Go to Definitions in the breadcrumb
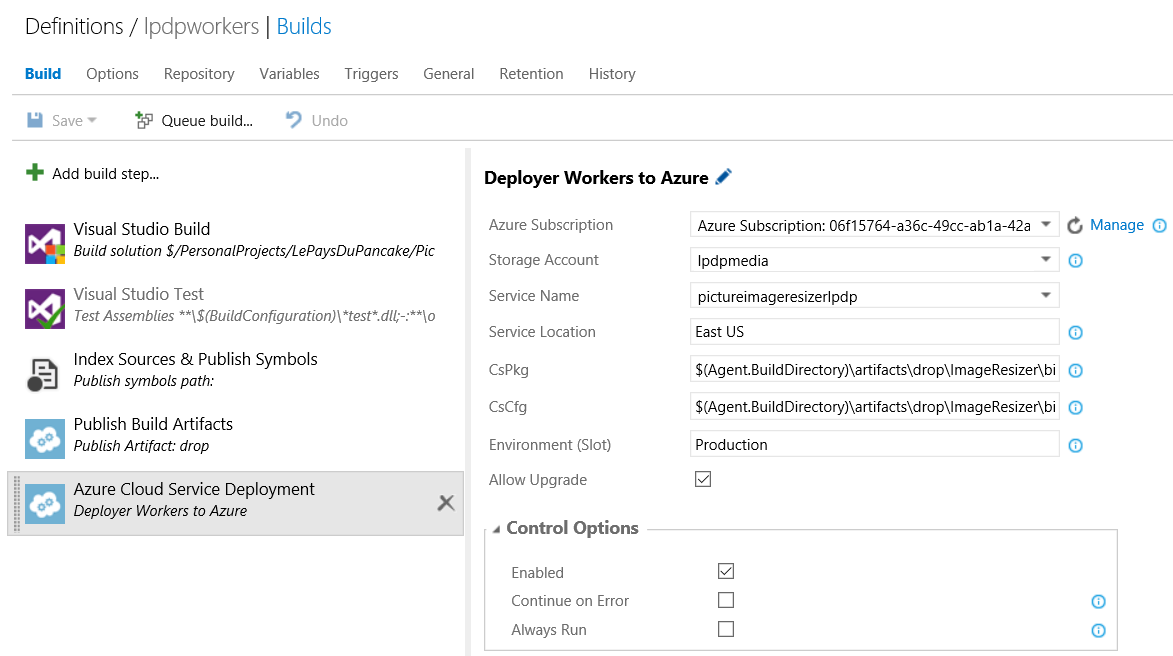Viewport: 1173px width, 656px height. [74, 26]
